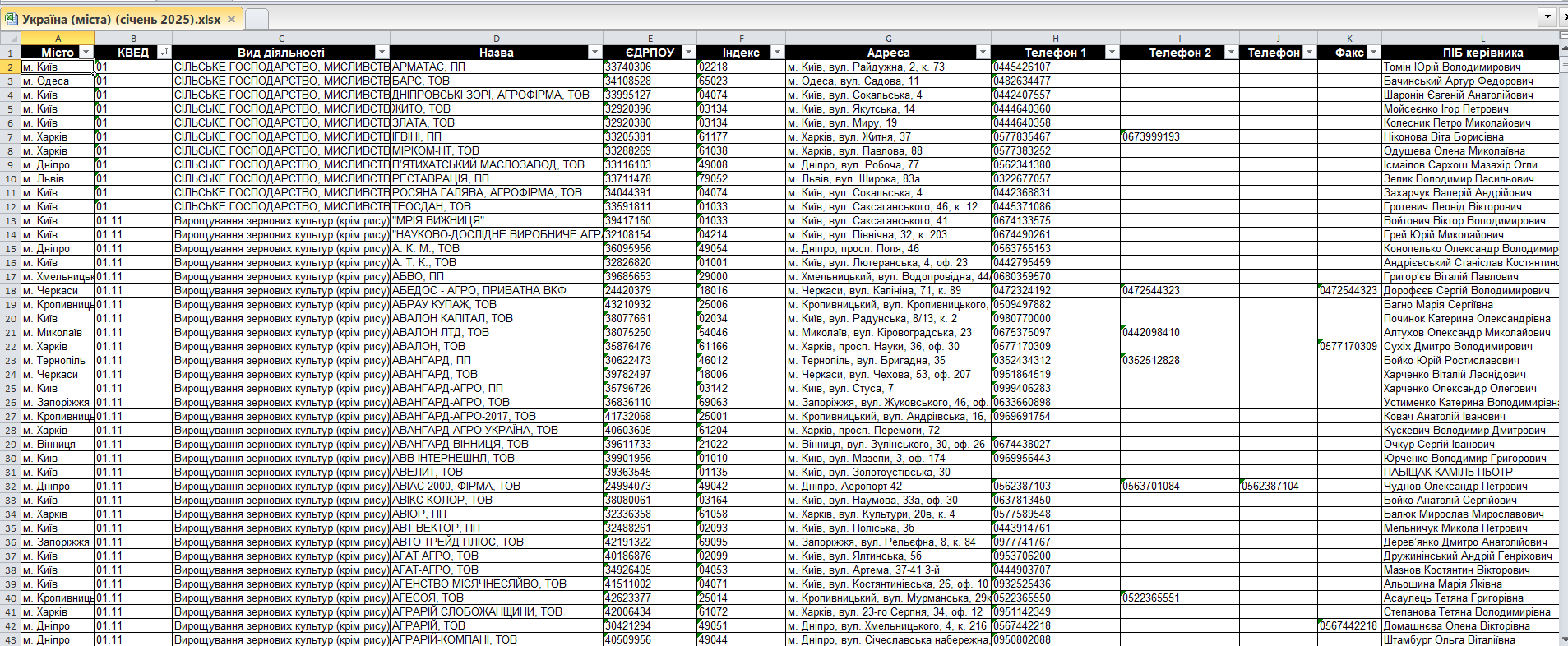Open filter for the Назва column
Viewport: 1568px width, 646px height.
[x=594, y=53]
